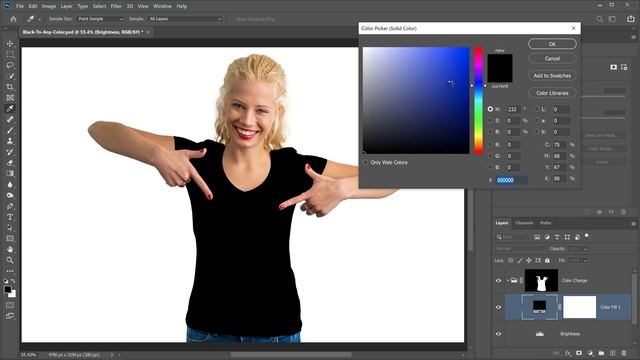640x360 pixels.
Task: Open the Filter menu
Action: 116,6
